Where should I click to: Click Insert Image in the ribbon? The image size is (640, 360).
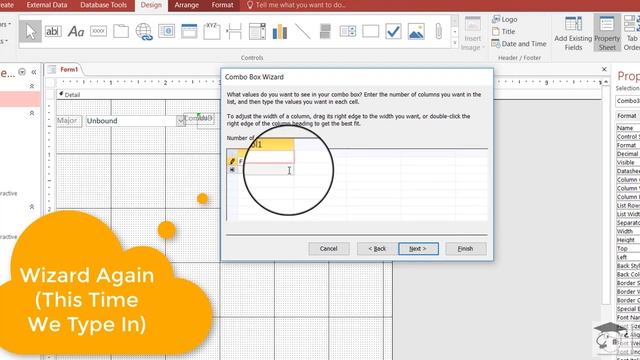[473, 34]
